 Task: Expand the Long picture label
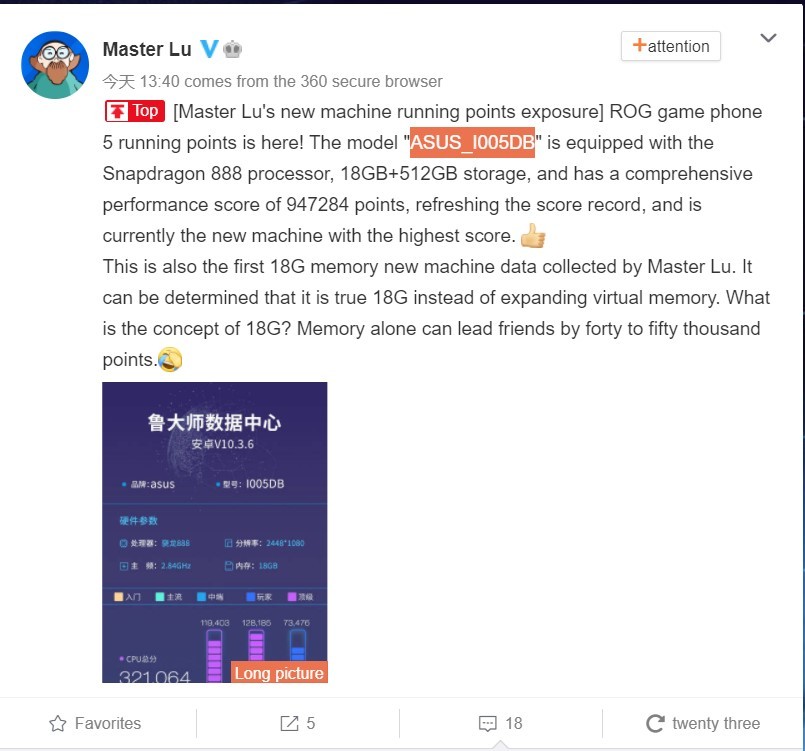click(279, 672)
